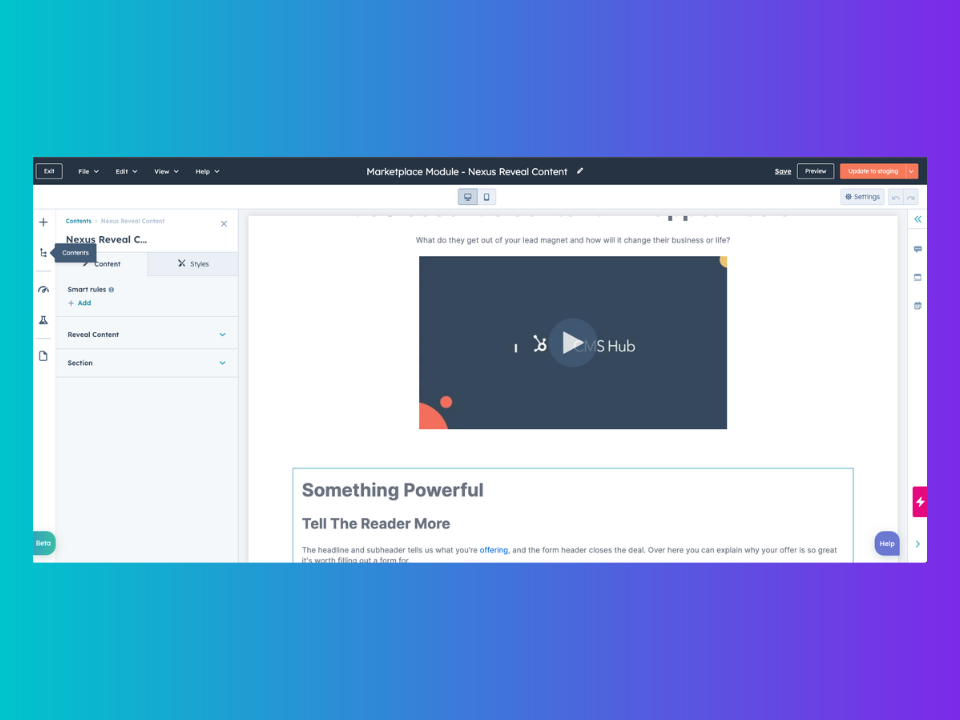Viewport: 960px width, 720px height.
Task: Open the File menu
Action: point(87,171)
